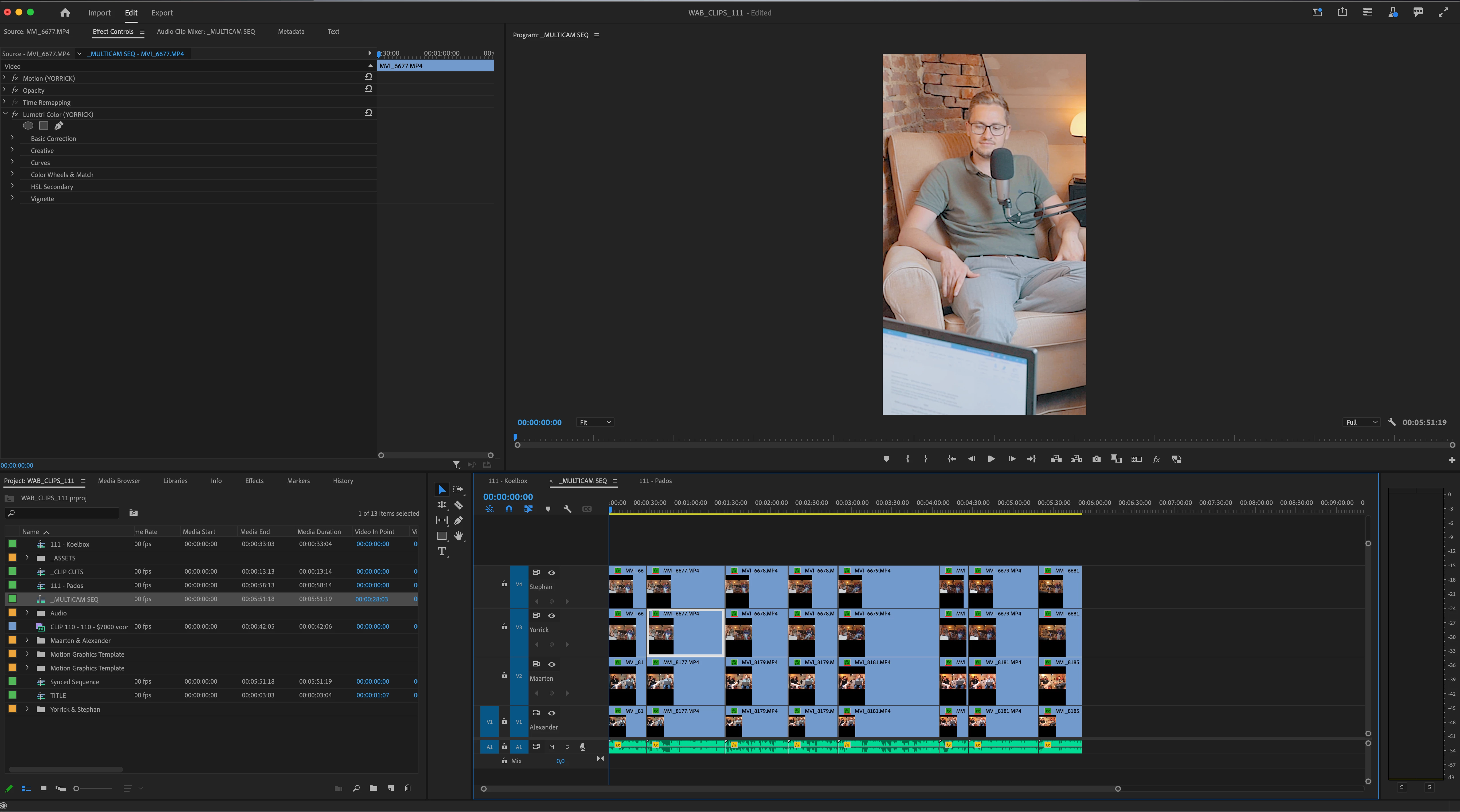Reset the Opacity effect
Viewport: 1460px width, 812px height.
[368, 89]
